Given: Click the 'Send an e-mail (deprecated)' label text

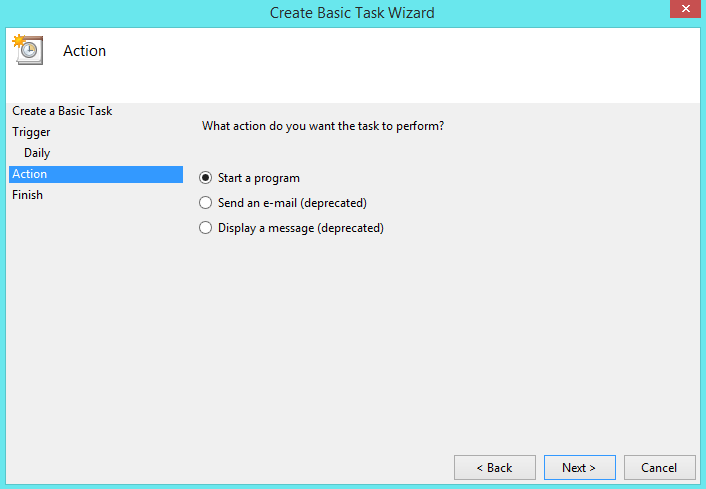Looking at the screenshot, I should click(x=292, y=203).
